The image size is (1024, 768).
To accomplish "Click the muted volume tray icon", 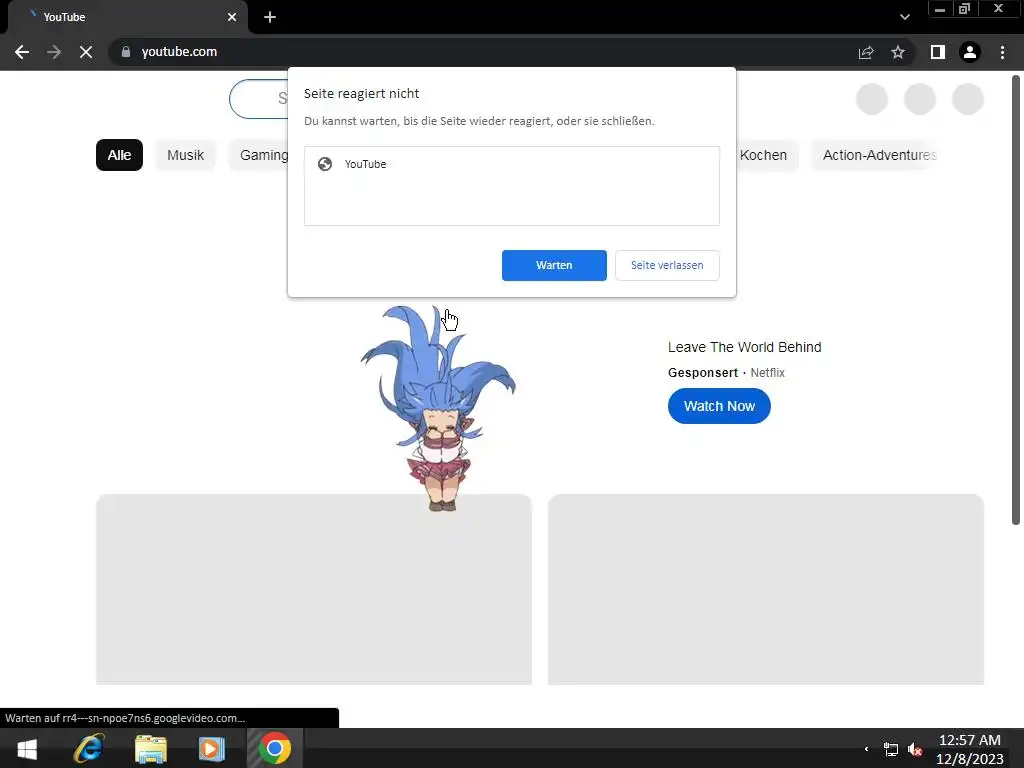I will point(916,749).
